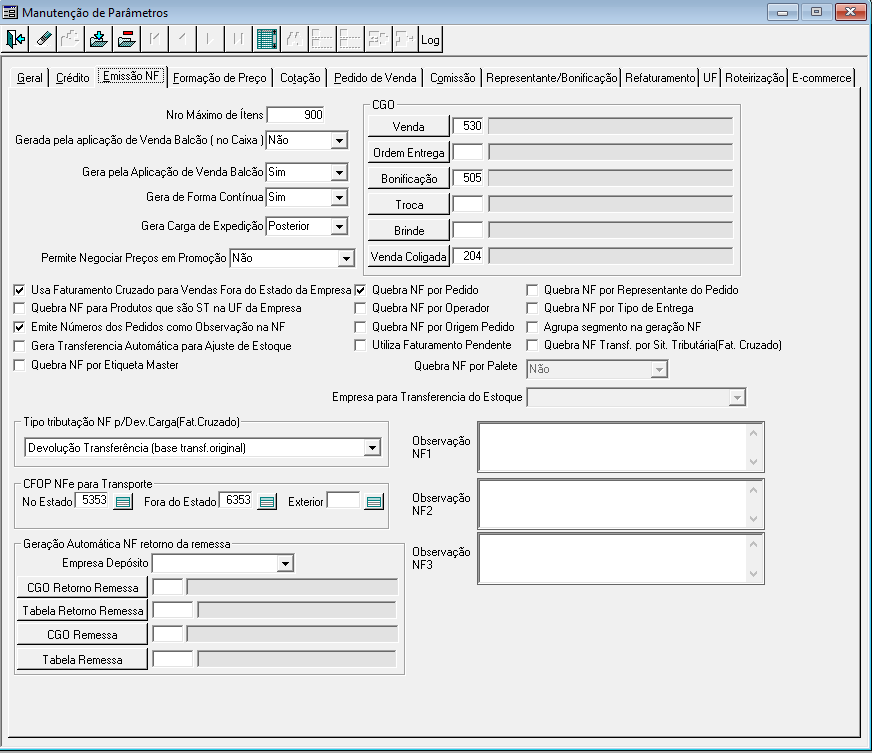Enable Quebra NF por Operador
872x753 pixels.
click(x=360, y=308)
